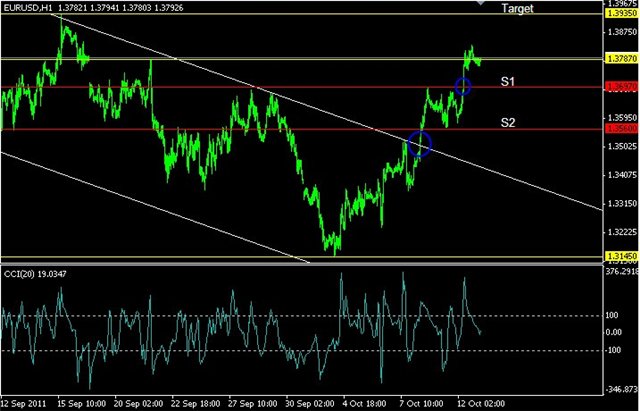The width and height of the screenshot is (640, 411).
Task: Click the red S2 price tag on axis
Action: coord(621,130)
